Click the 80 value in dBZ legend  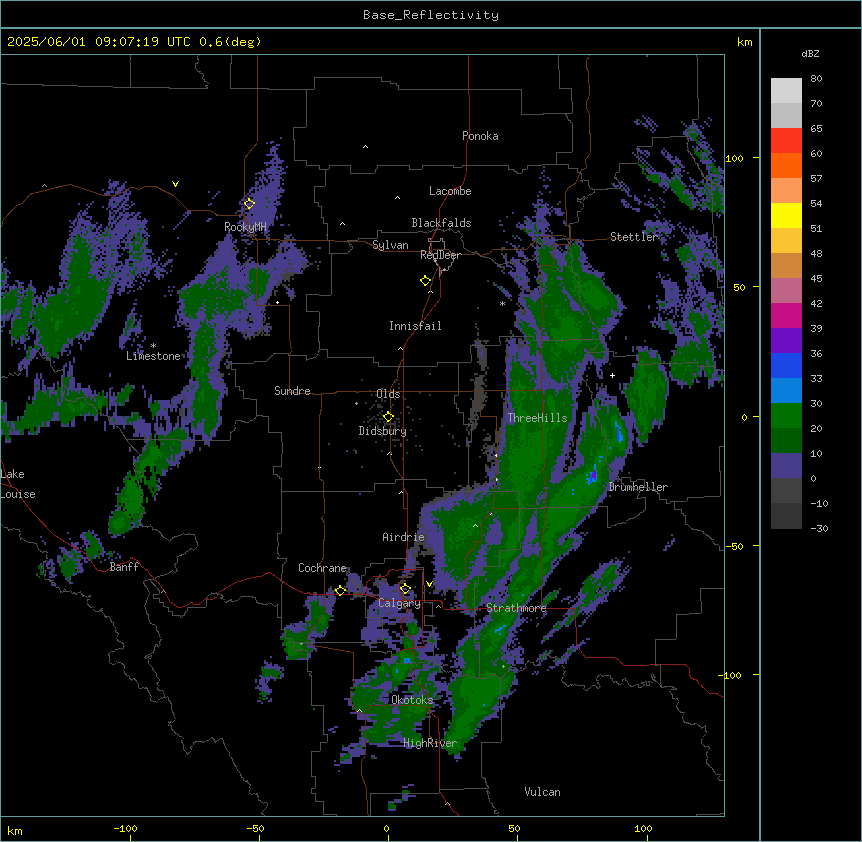point(816,79)
